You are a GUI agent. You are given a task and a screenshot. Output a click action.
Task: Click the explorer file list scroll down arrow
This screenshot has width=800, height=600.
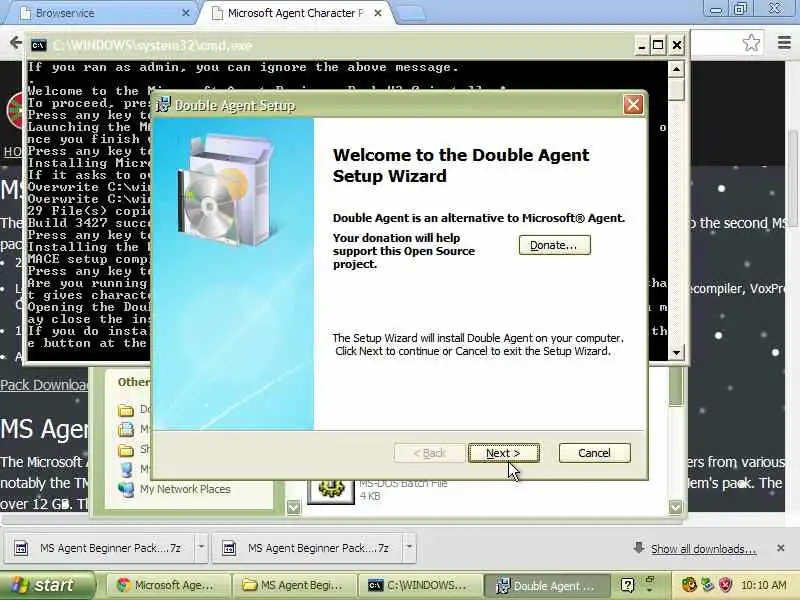tap(675, 507)
